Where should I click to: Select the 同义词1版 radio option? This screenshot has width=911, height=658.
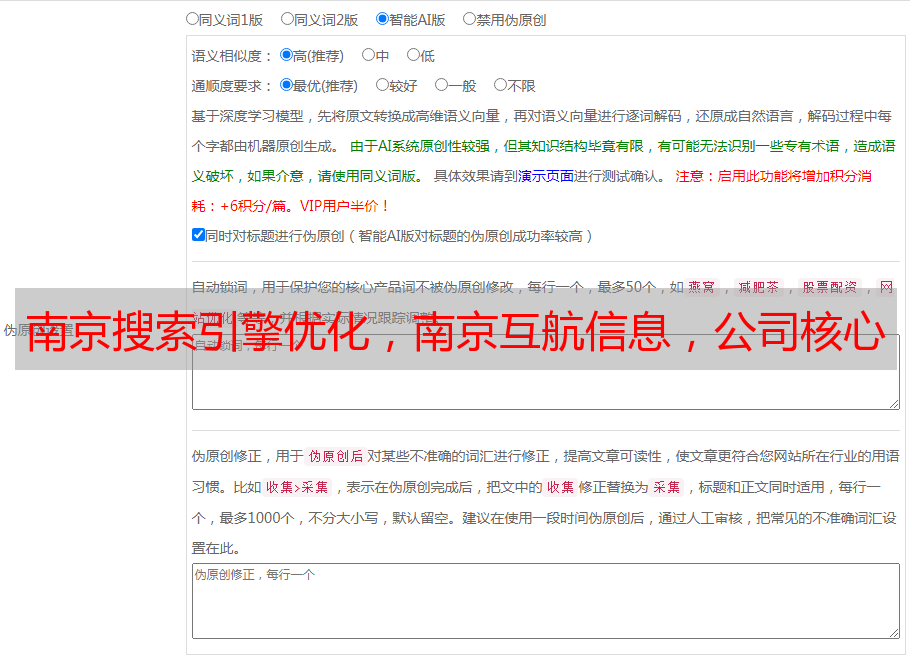pyautogui.click(x=192, y=19)
